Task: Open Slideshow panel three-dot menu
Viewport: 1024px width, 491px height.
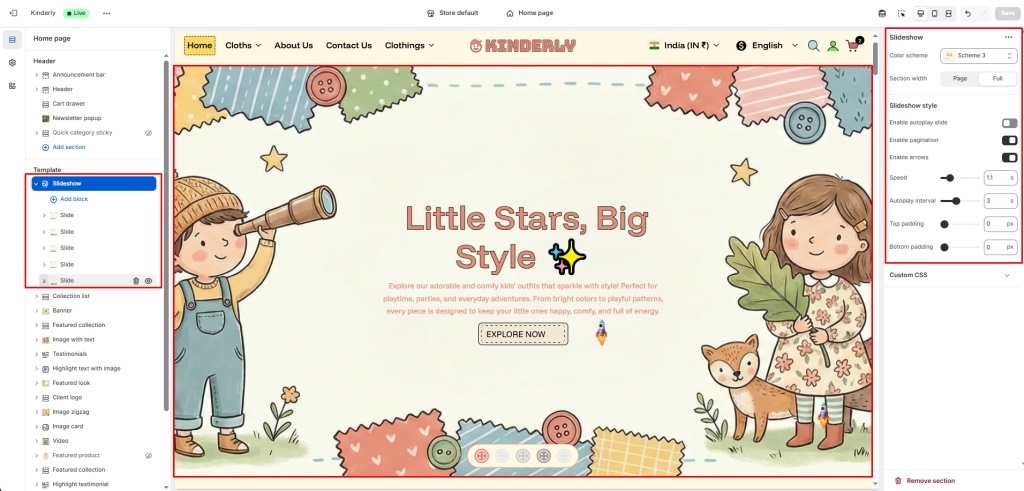Action: point(1008,37)
